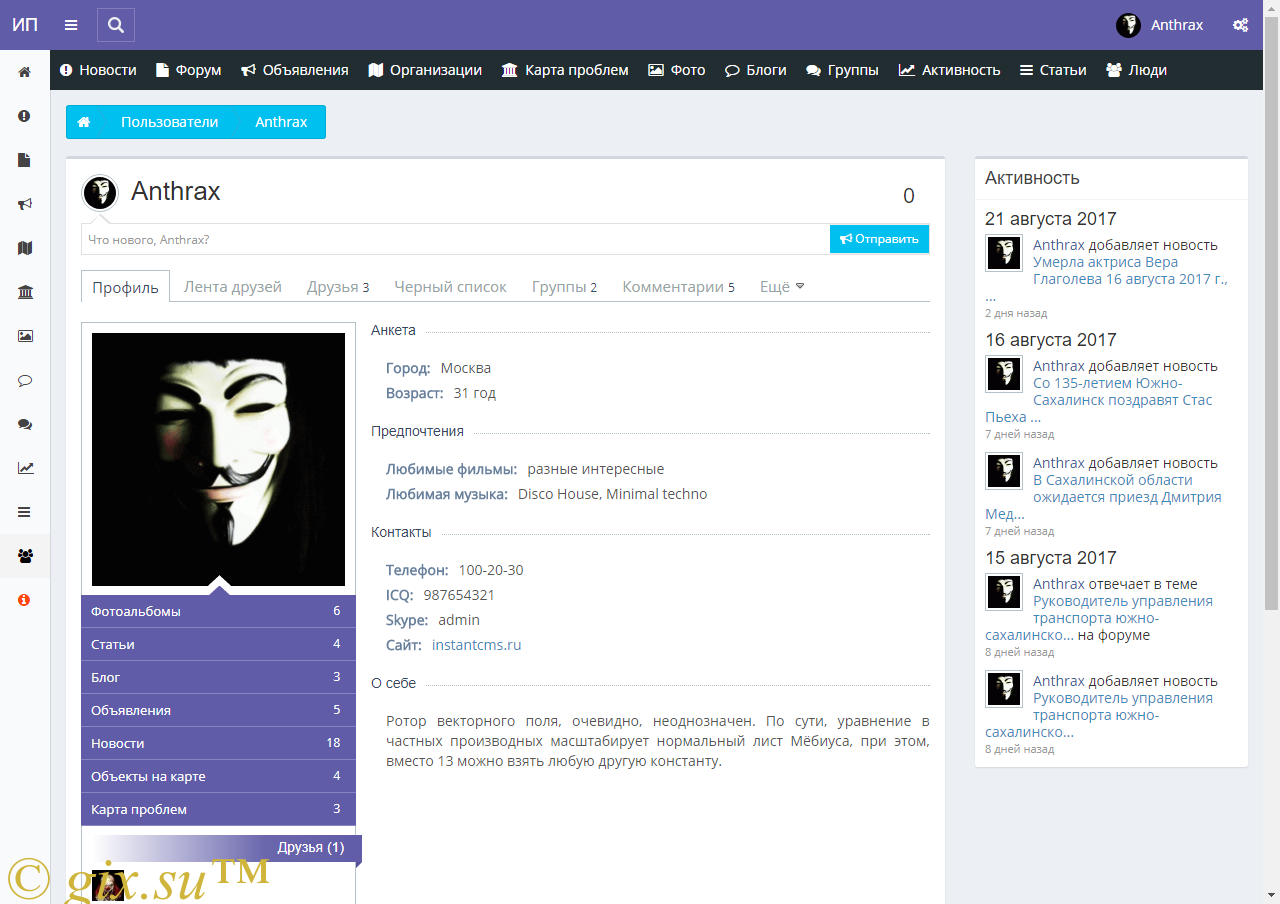Click the Anthrax avatar in the header
1280x904 pixels.
click(1128, 25)
